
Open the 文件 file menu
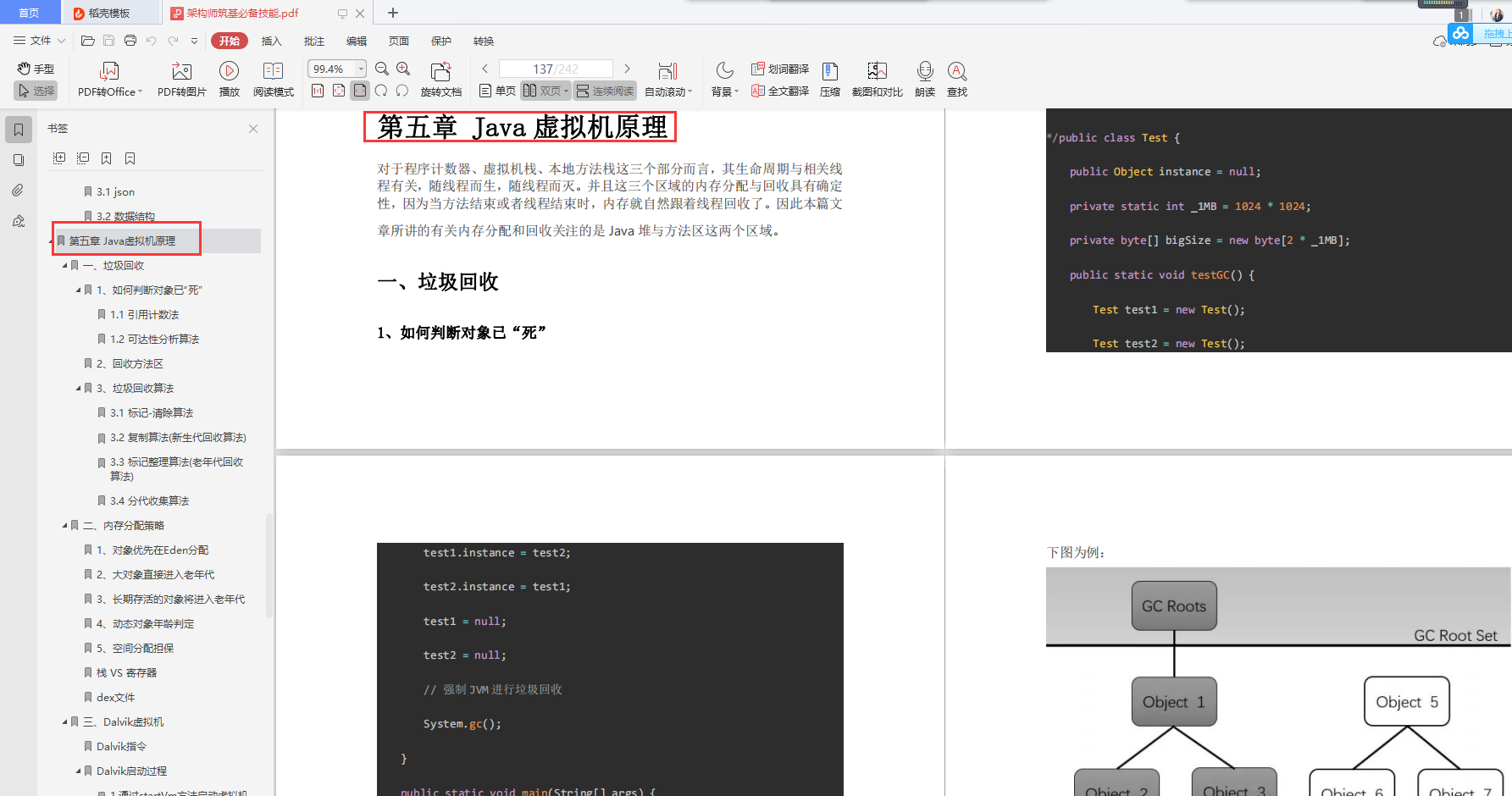pyautogui.click(x=39, y=41)
